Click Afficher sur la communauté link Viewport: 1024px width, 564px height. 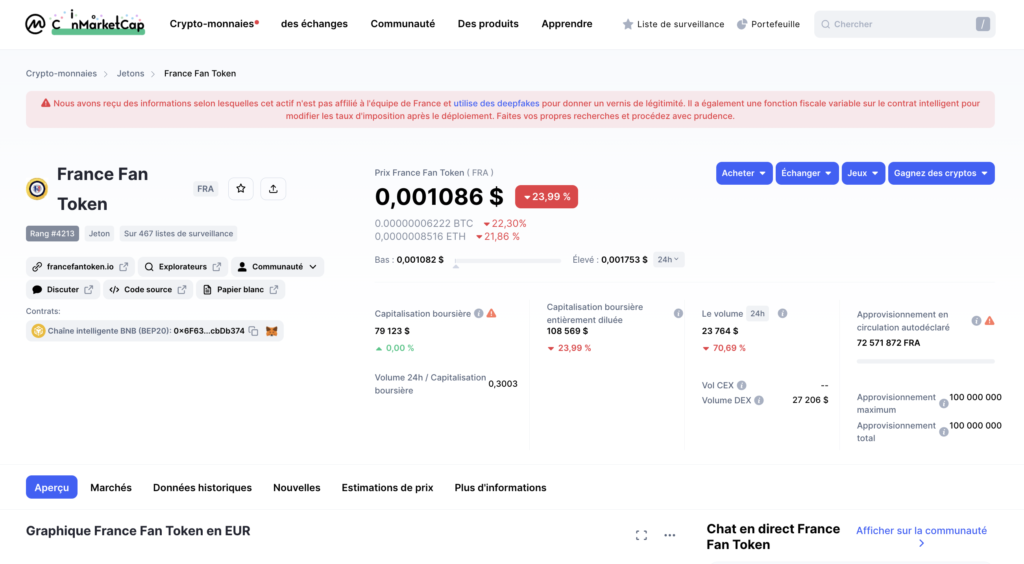coord(921,531)
